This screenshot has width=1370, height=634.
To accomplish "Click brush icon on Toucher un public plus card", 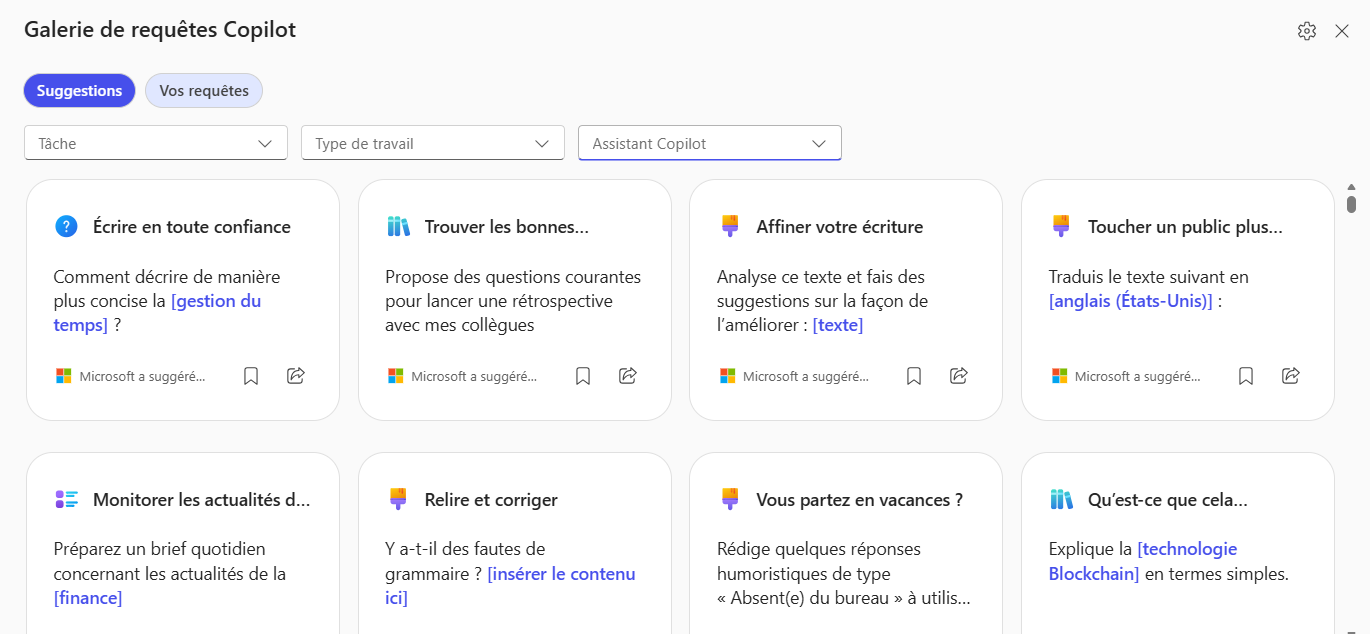I will point(1061,227).
